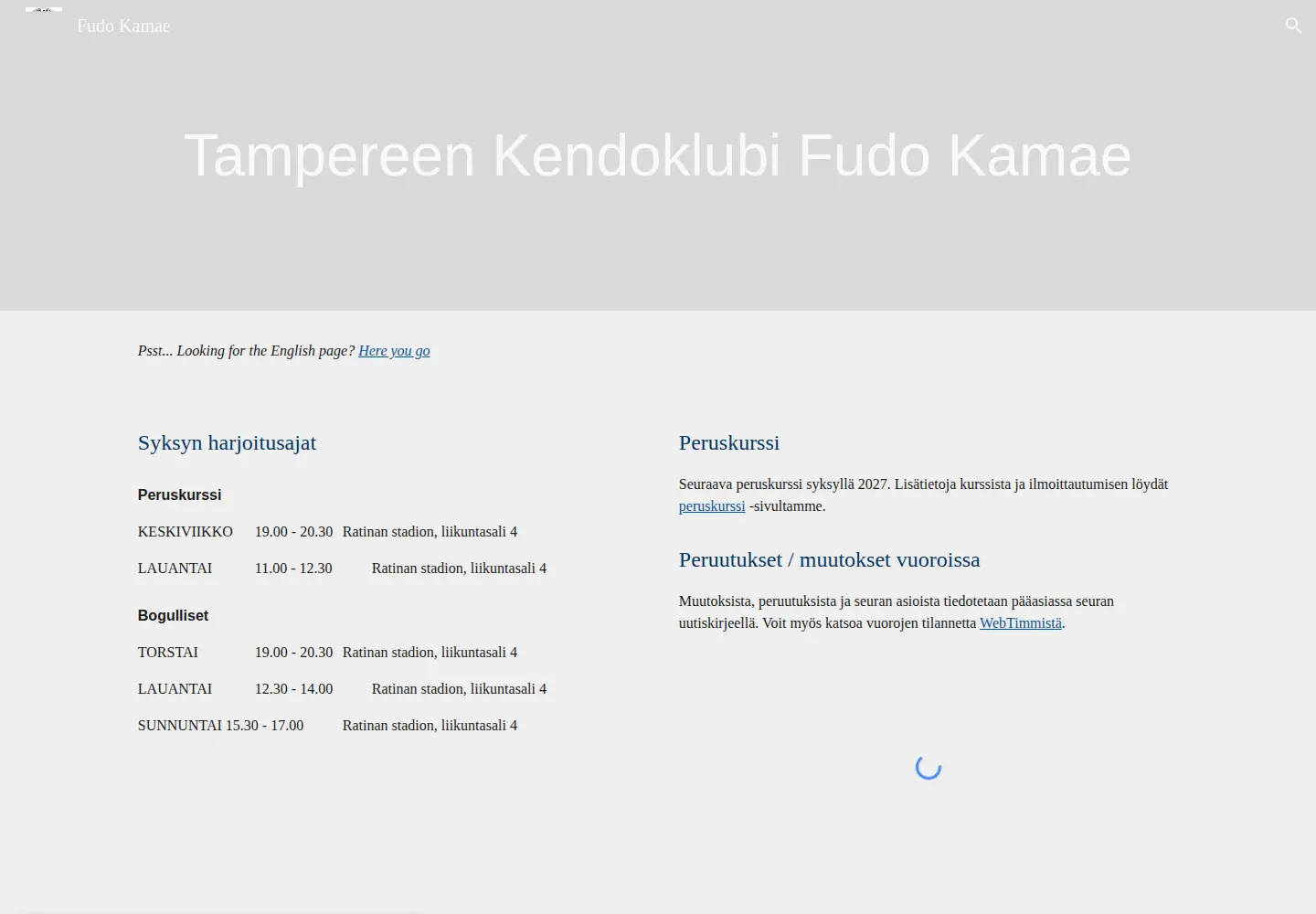This screenshot has height=914, width=1316.
Task: Click the Bogulliset subheading
Action: pos(173,615)
